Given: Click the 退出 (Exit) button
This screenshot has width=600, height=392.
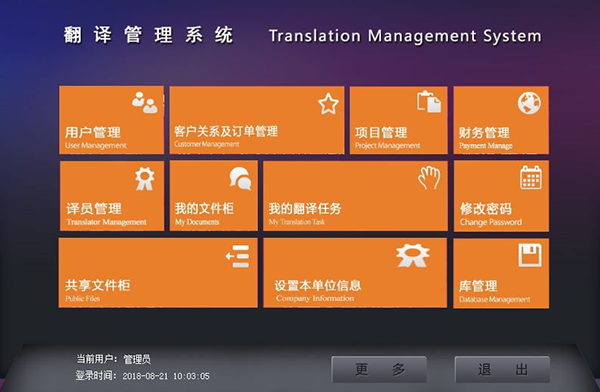Looking at the screenshot, I should [x=502, y=369].
